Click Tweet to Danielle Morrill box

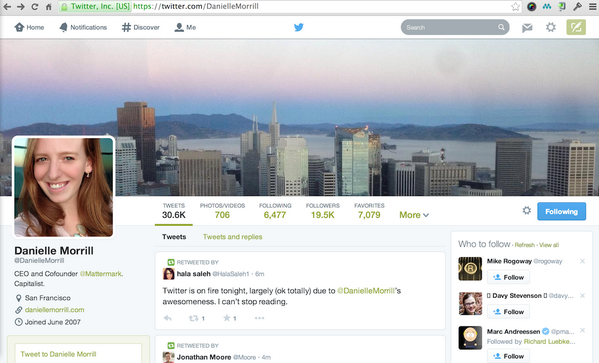pos(78,353)
